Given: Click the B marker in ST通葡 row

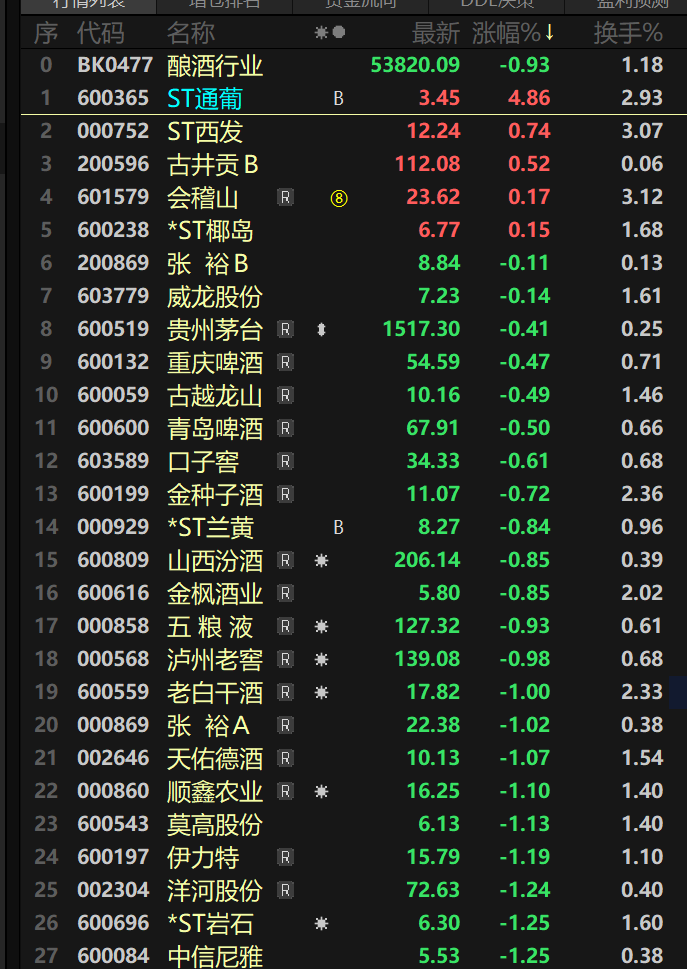Looking at the screenshot, I should pyautogui.click(x=339, y=99).
